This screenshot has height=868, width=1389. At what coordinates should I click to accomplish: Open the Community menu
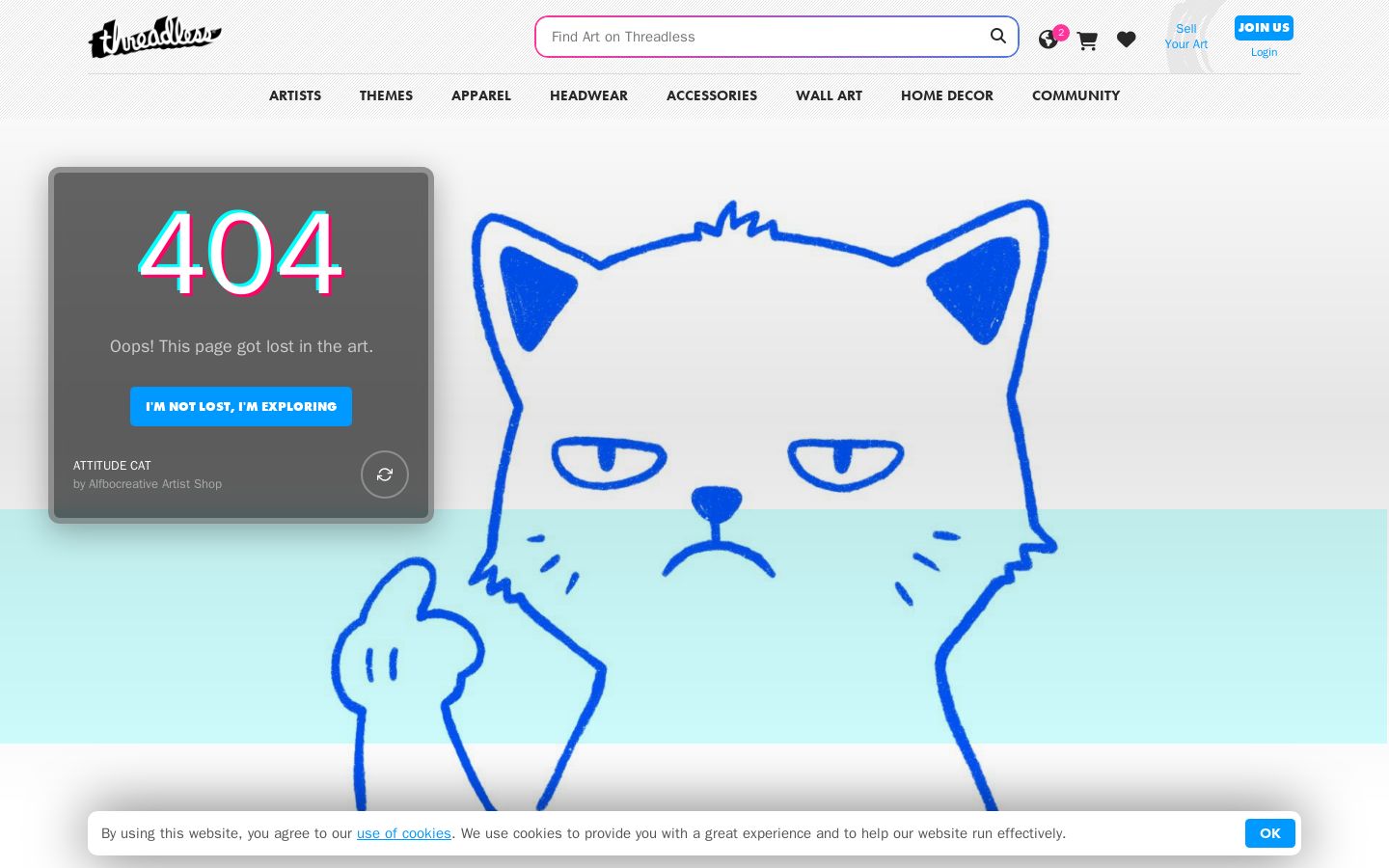click(x=1076, y=95)
